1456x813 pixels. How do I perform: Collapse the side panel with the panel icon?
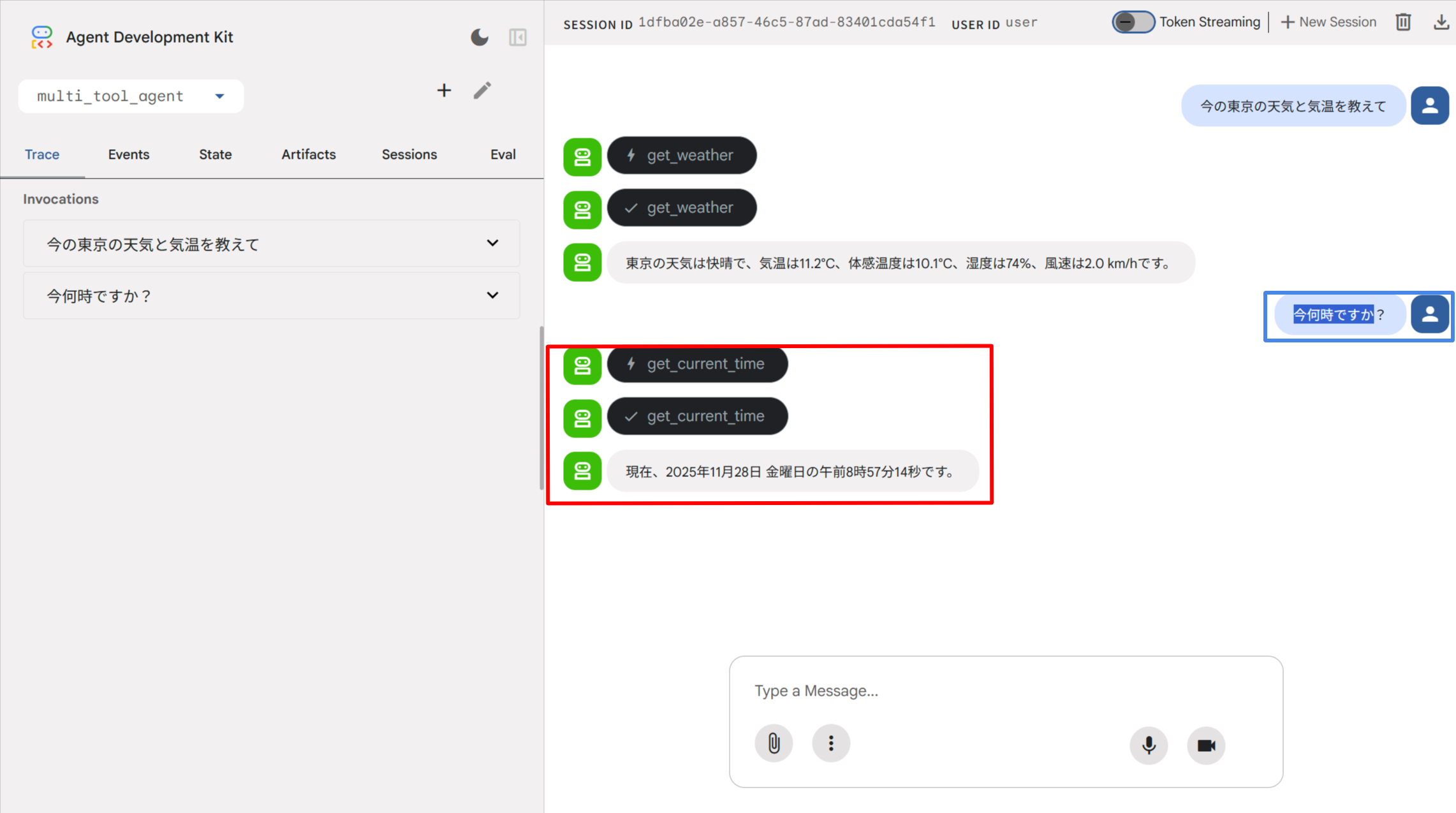coord(518,37)
